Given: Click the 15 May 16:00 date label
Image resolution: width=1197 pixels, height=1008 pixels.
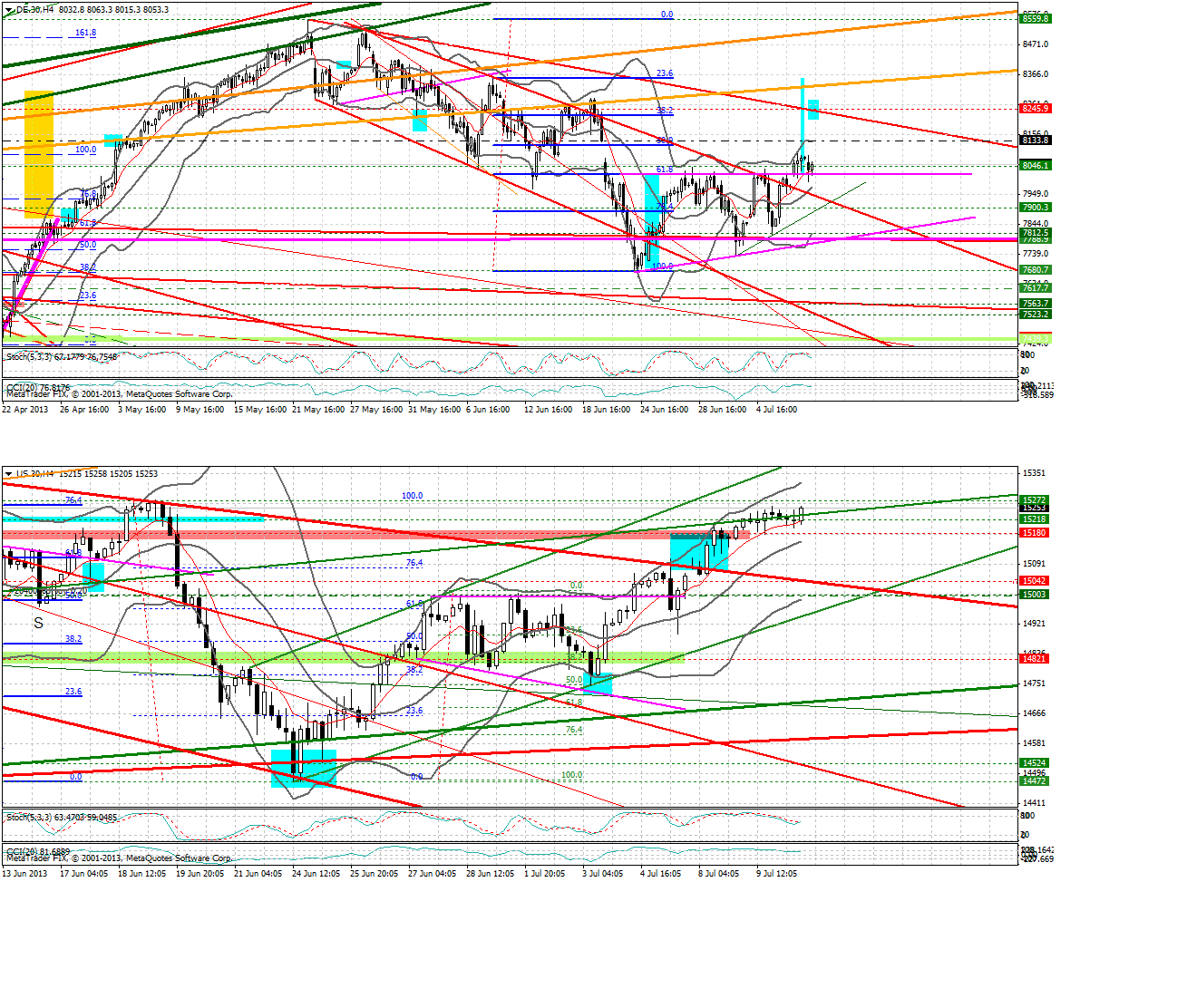Looking at the screenshot, I should click(x=259, y=409).
